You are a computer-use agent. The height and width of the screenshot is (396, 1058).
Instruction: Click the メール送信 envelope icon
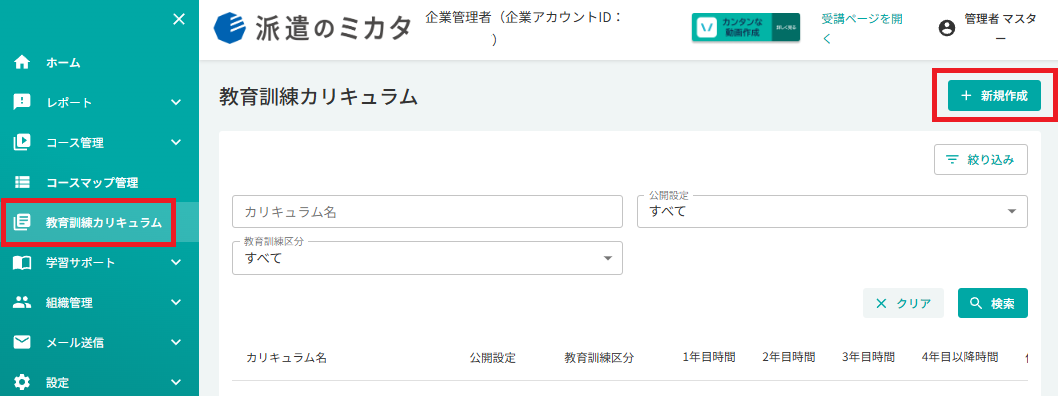click(x=22, y=342)
